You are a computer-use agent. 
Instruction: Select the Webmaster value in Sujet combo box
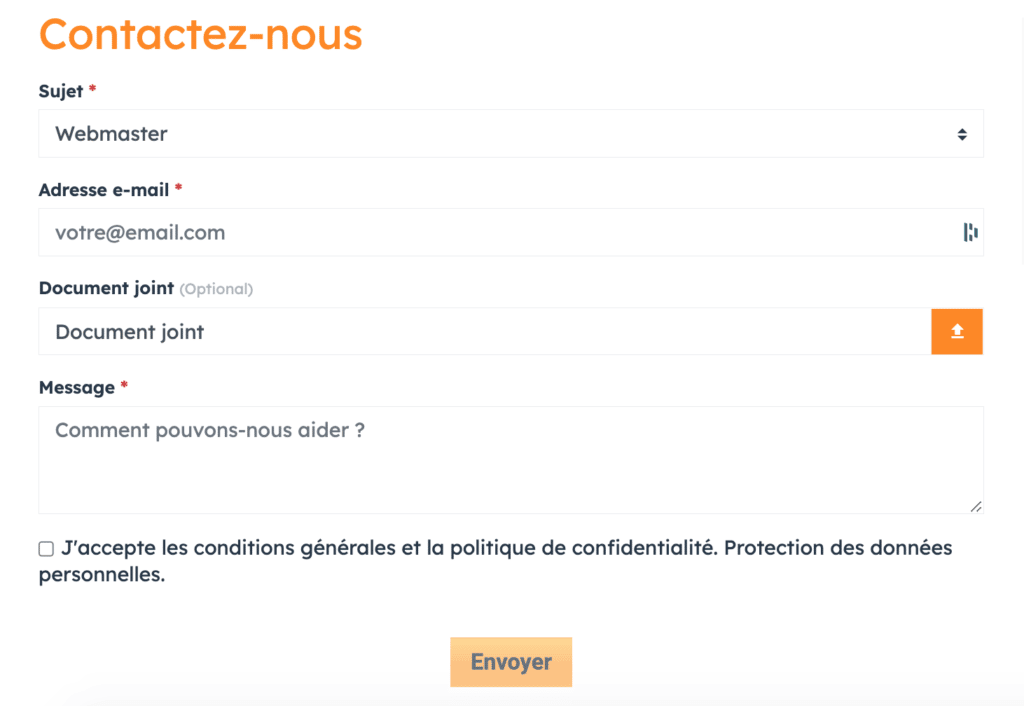(111, 134)
